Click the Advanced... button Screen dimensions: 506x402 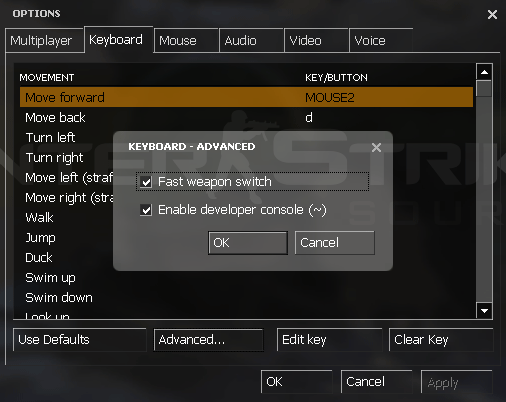pos(209,340)
